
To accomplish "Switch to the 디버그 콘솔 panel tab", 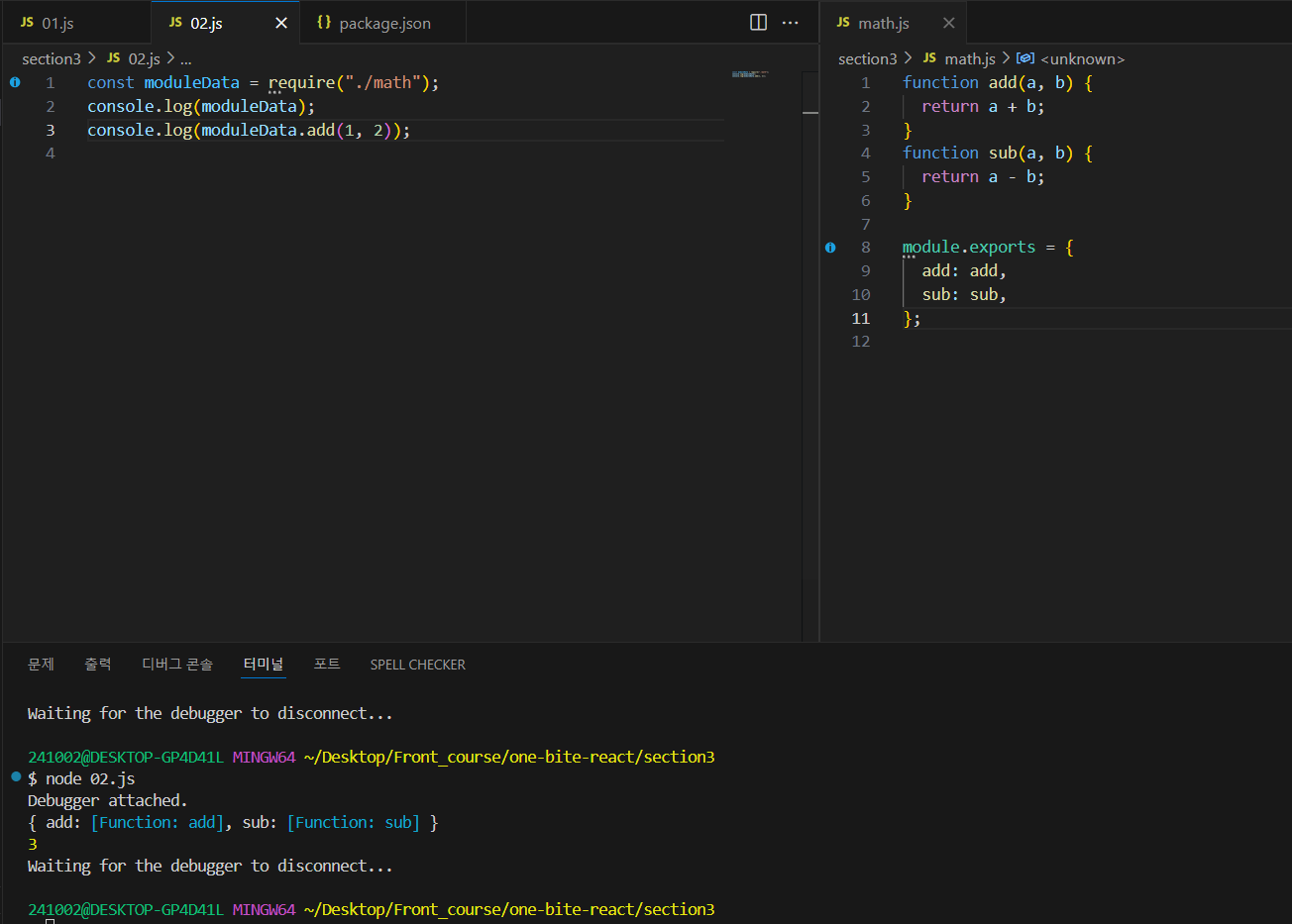I will [177, 665].
